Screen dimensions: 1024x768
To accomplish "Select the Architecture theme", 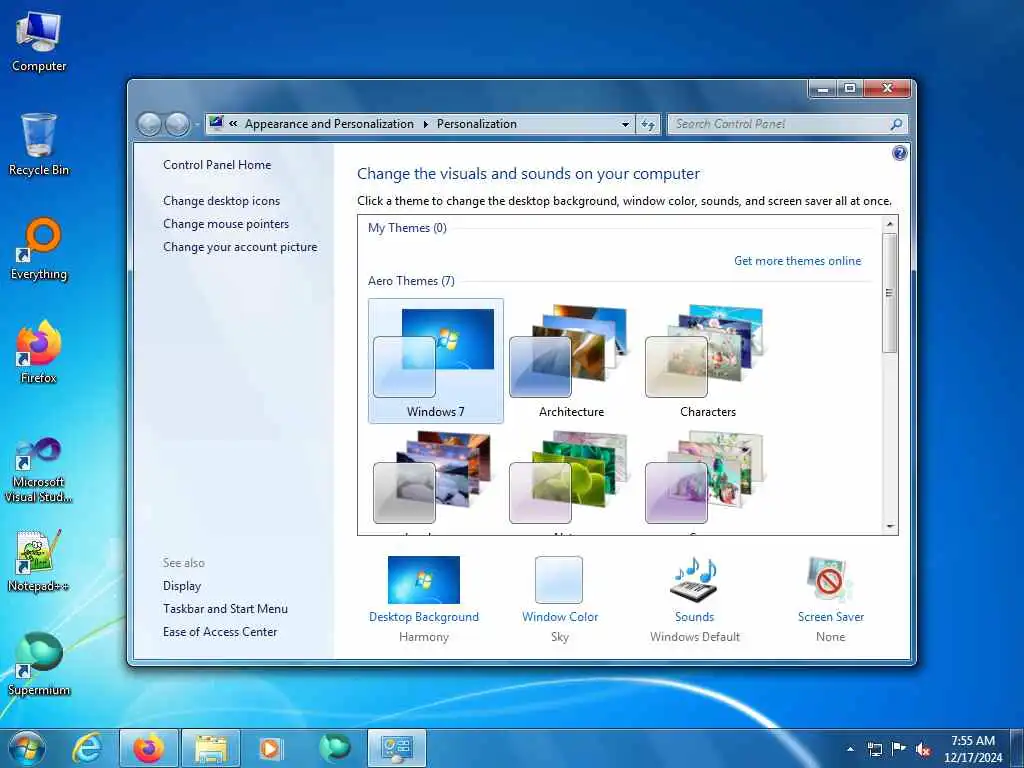I will (571, 361).
